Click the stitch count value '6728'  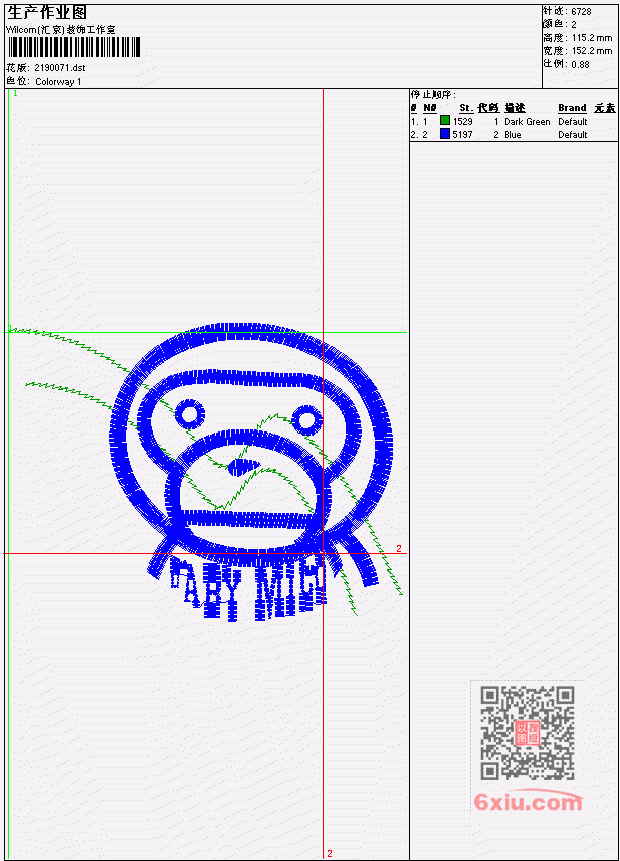(581, 12)
